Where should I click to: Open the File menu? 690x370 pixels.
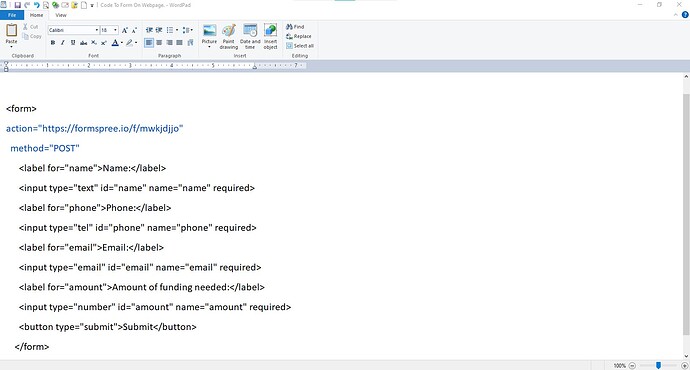tap(12, 15)
